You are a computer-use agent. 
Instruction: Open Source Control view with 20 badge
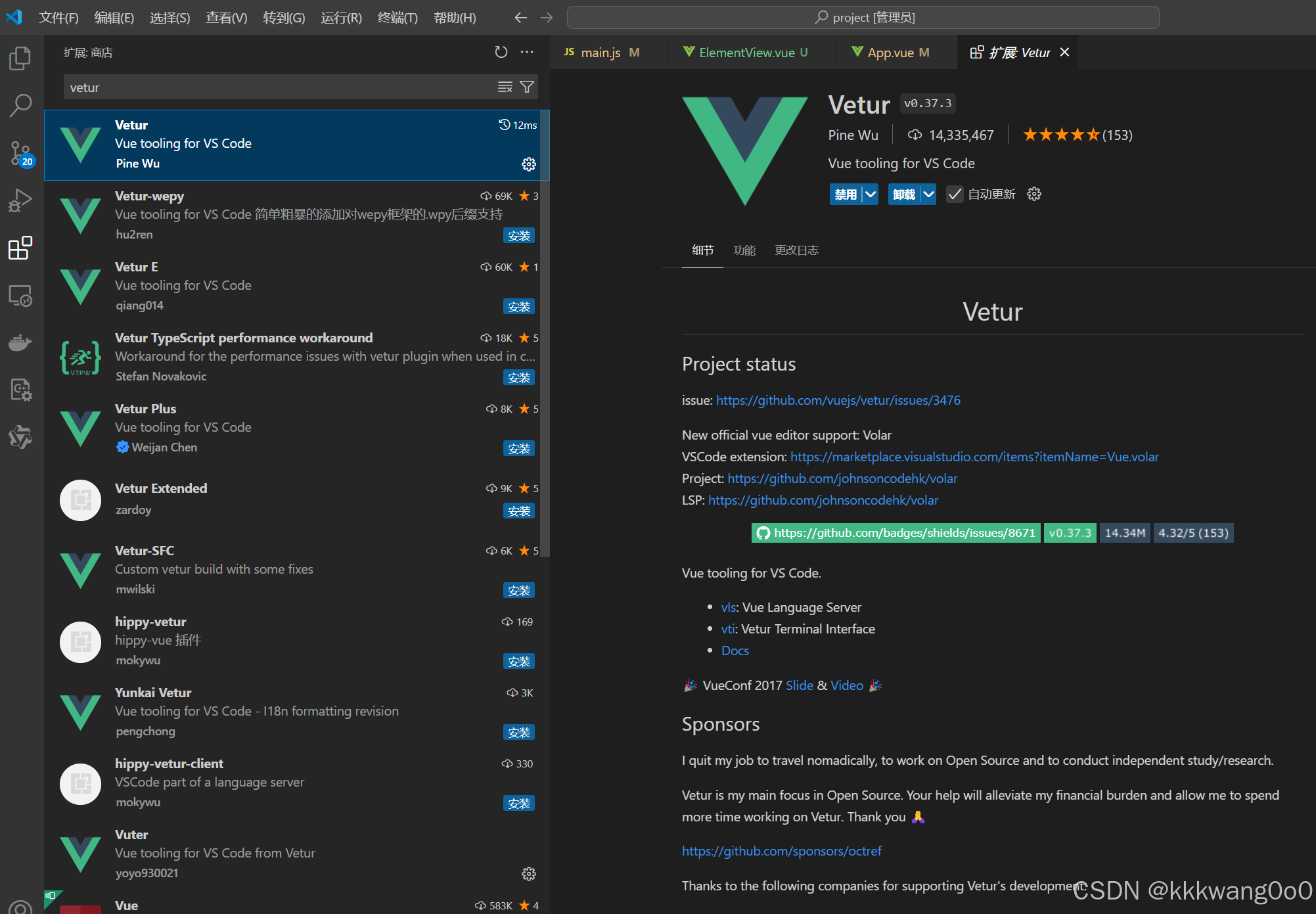pyautogui.click(x=20, y=154)
